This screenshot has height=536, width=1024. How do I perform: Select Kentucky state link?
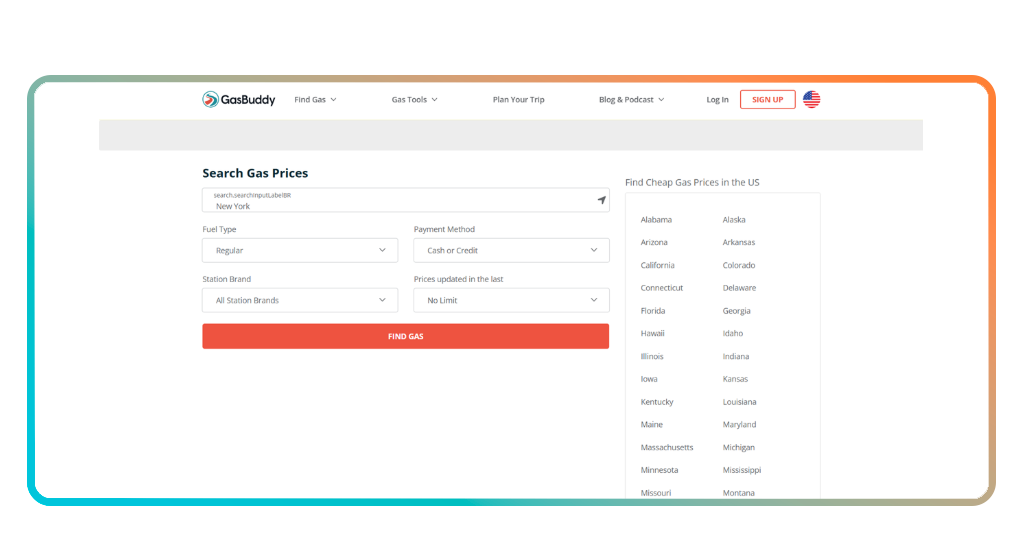click(x=656, y=402)
